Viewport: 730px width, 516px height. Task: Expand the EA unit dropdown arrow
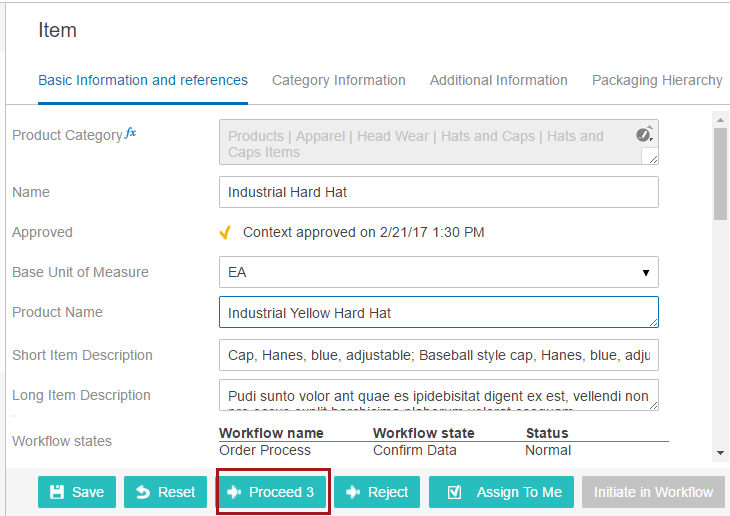(x=646, y=272)
